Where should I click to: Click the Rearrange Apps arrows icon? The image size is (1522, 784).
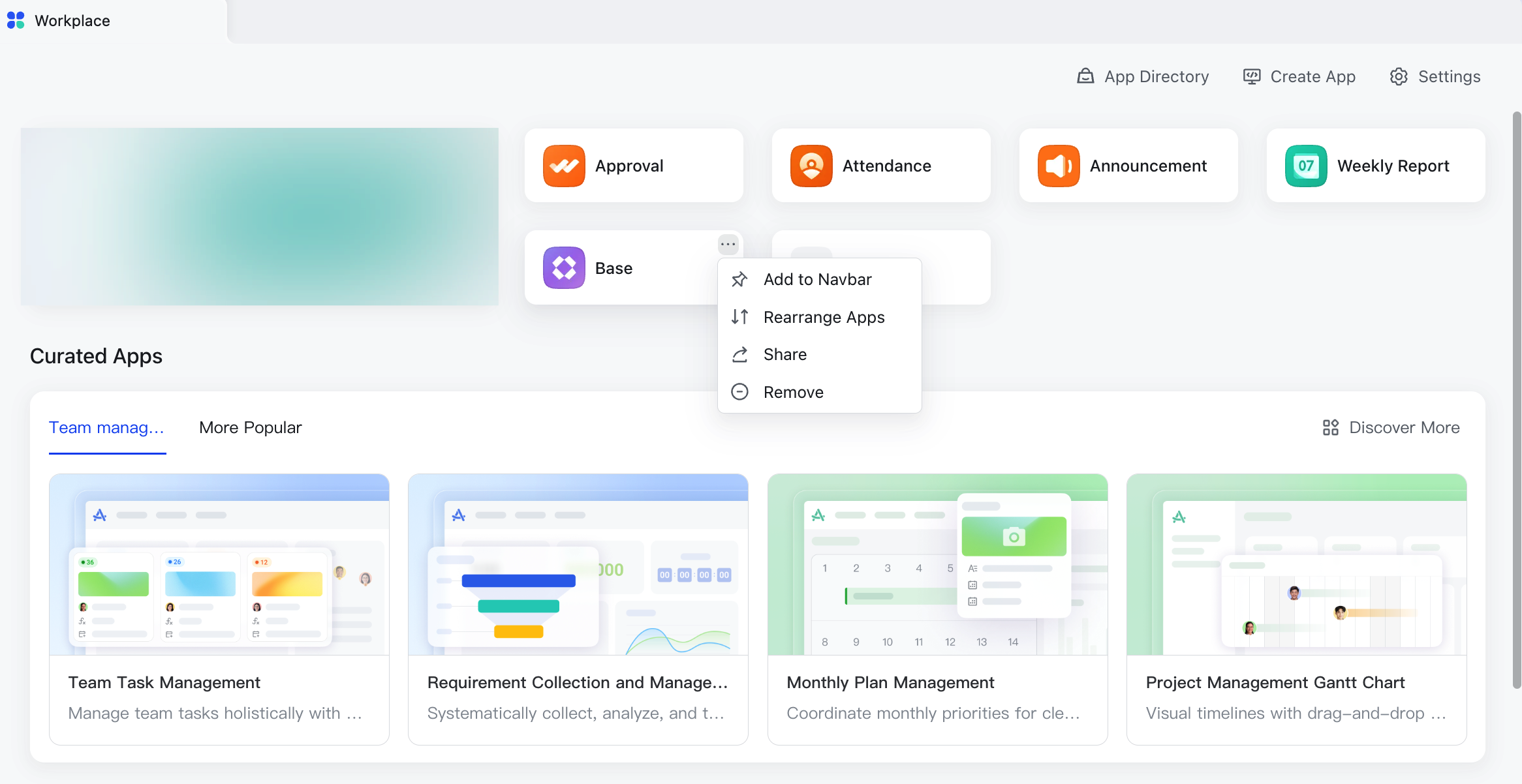click(x=739, y=317)
